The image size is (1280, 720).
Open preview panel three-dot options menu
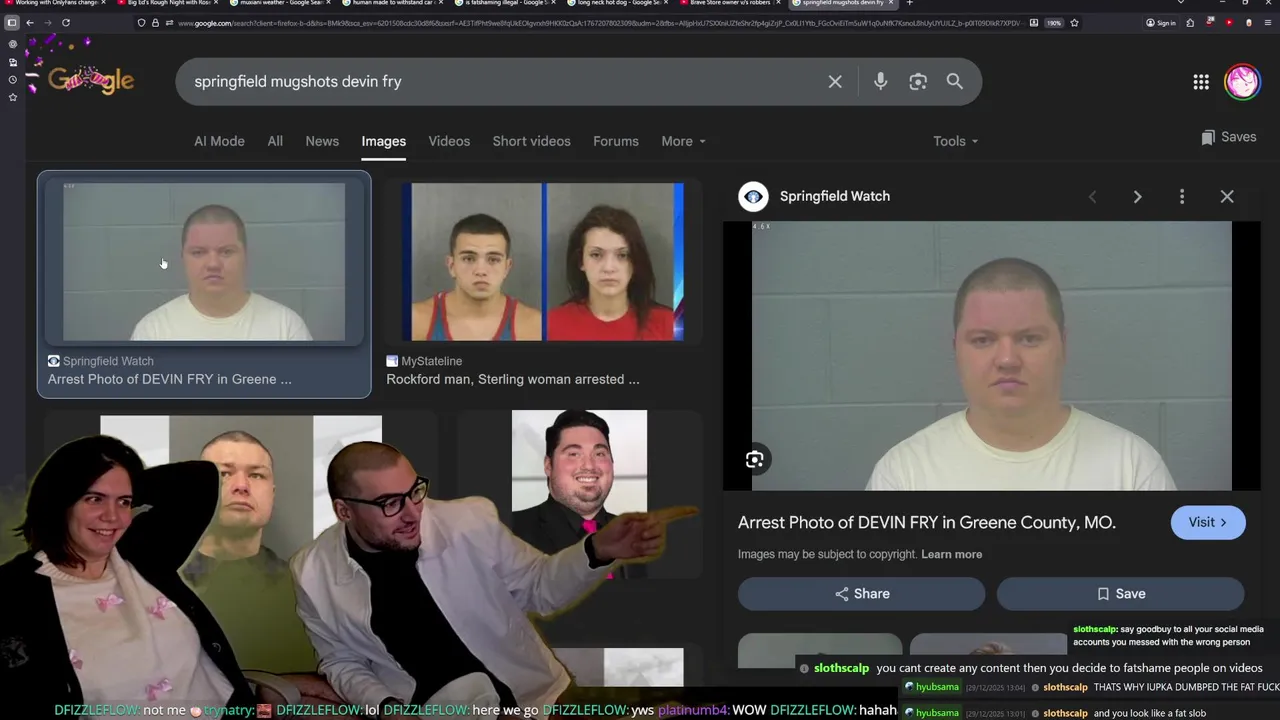(1182, 197)
